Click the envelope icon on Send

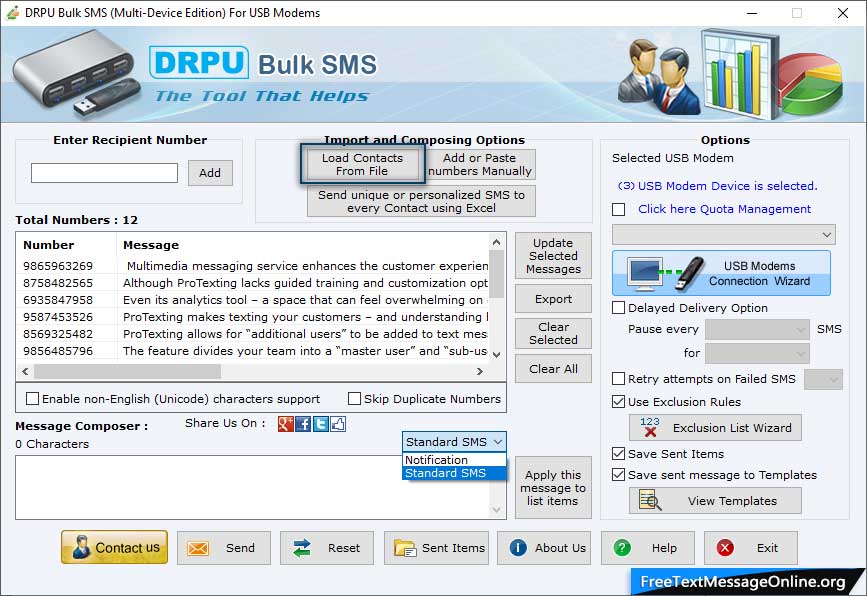(197, 548)
